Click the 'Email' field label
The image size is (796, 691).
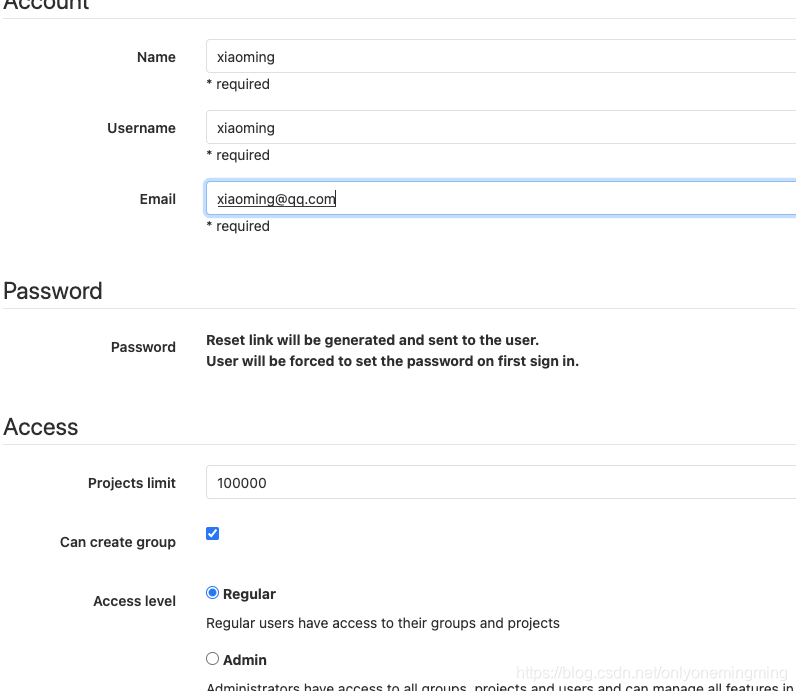click(x=158, y=199)
